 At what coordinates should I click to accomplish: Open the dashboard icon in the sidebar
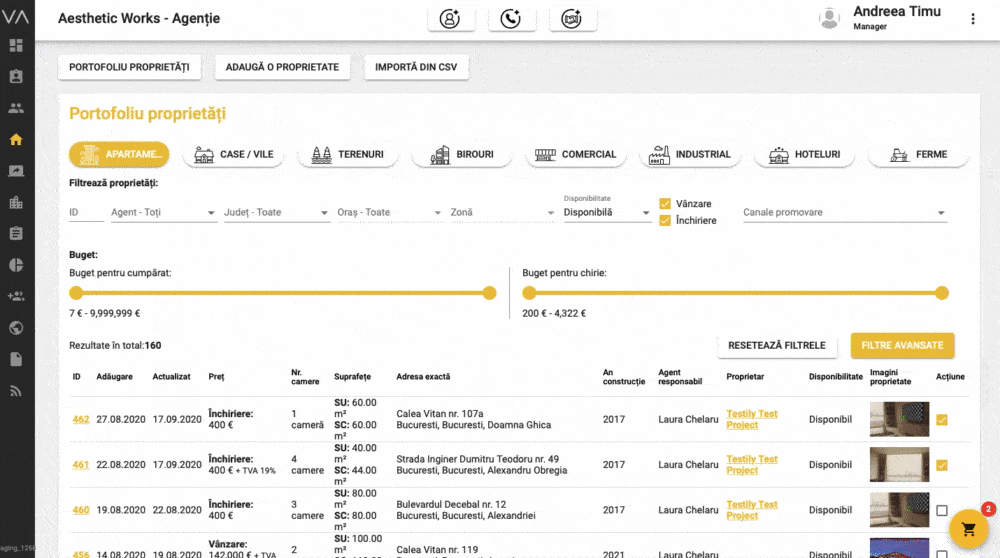click(x=16, y=45)
